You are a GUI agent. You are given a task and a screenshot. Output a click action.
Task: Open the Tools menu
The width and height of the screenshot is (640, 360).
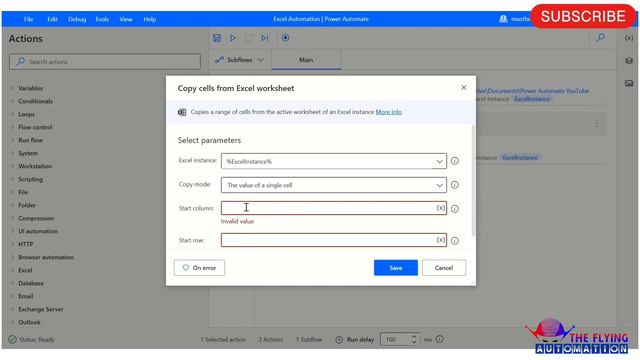[102, 19]
